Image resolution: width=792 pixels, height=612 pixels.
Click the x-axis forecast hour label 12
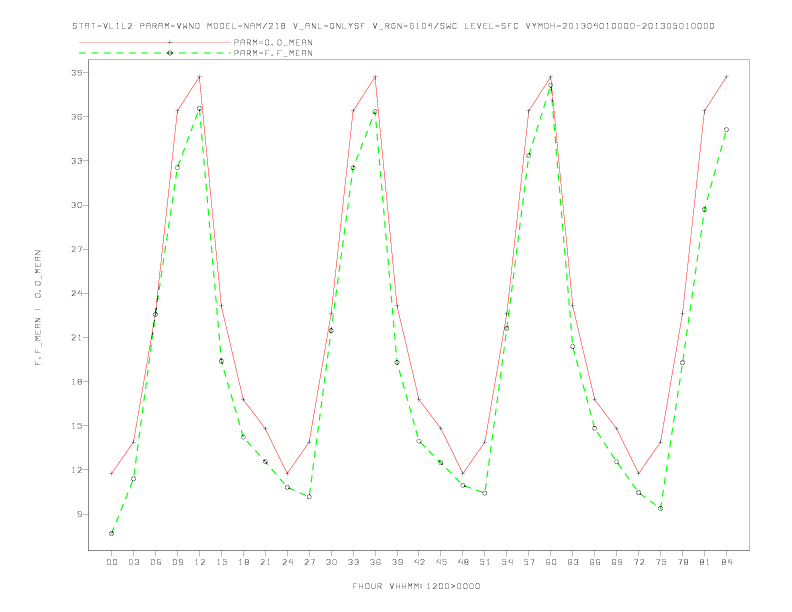pyautogui.click(x=200, y=562)
